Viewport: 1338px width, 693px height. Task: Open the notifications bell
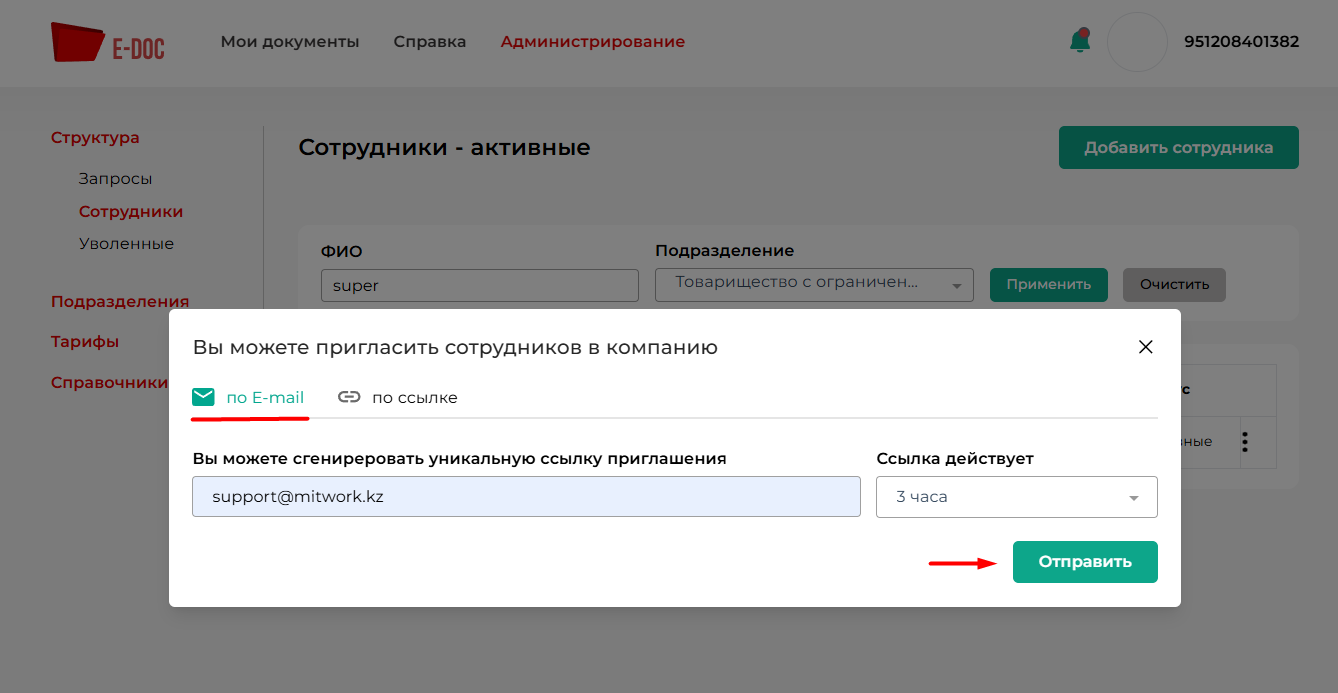pos(1079,41)
